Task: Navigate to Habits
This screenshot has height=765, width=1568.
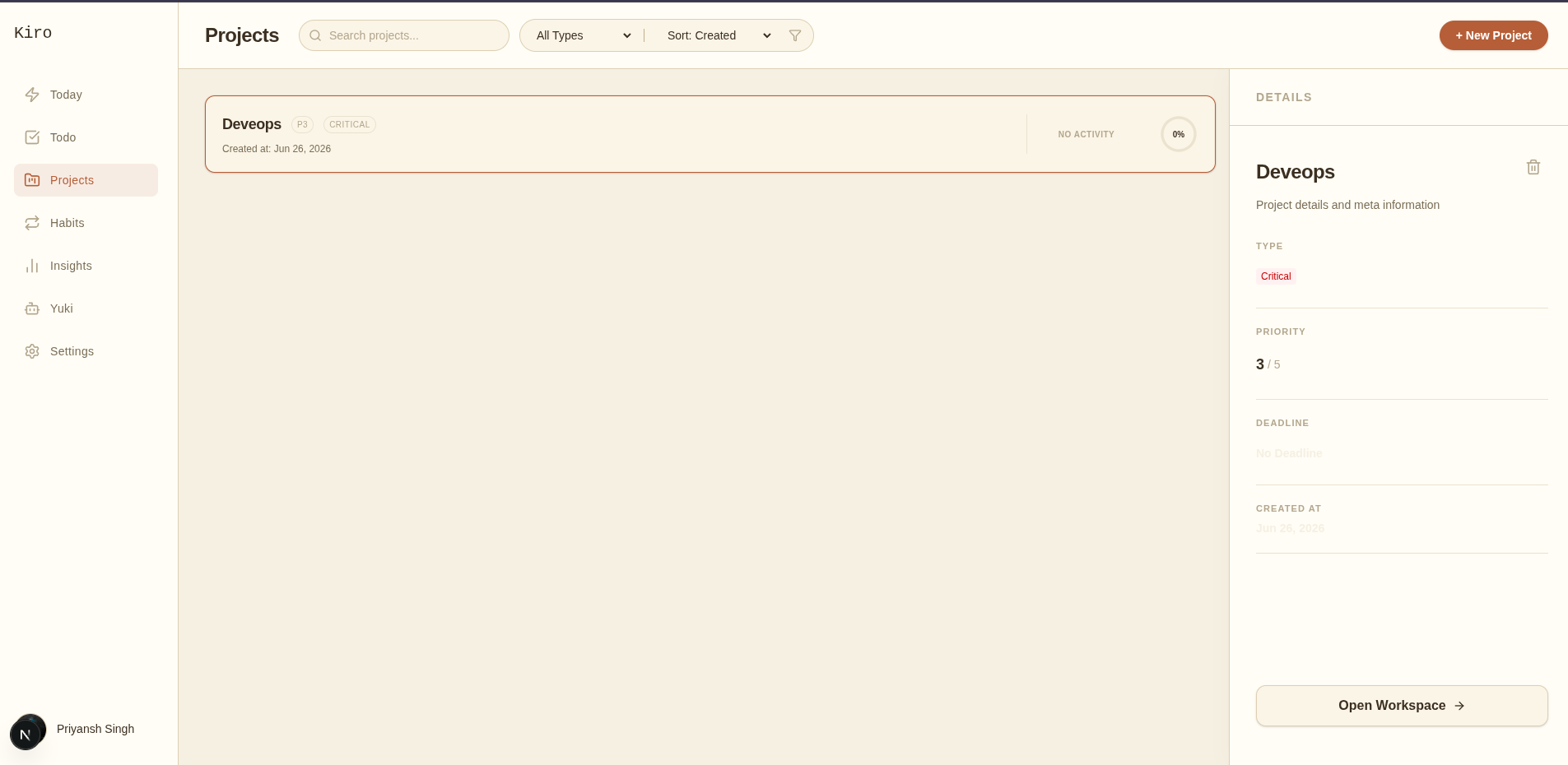Action: (x=86, y=223)
